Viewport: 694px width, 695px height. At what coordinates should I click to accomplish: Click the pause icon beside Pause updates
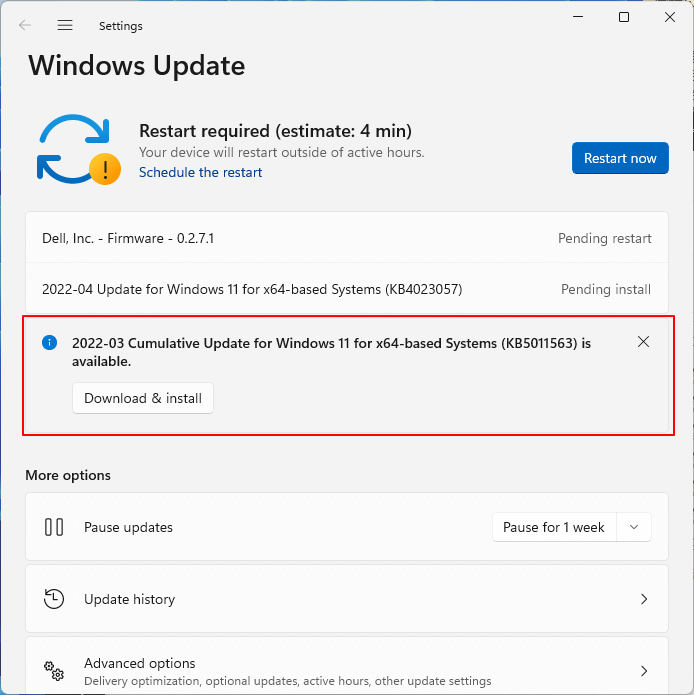(54, 527)
